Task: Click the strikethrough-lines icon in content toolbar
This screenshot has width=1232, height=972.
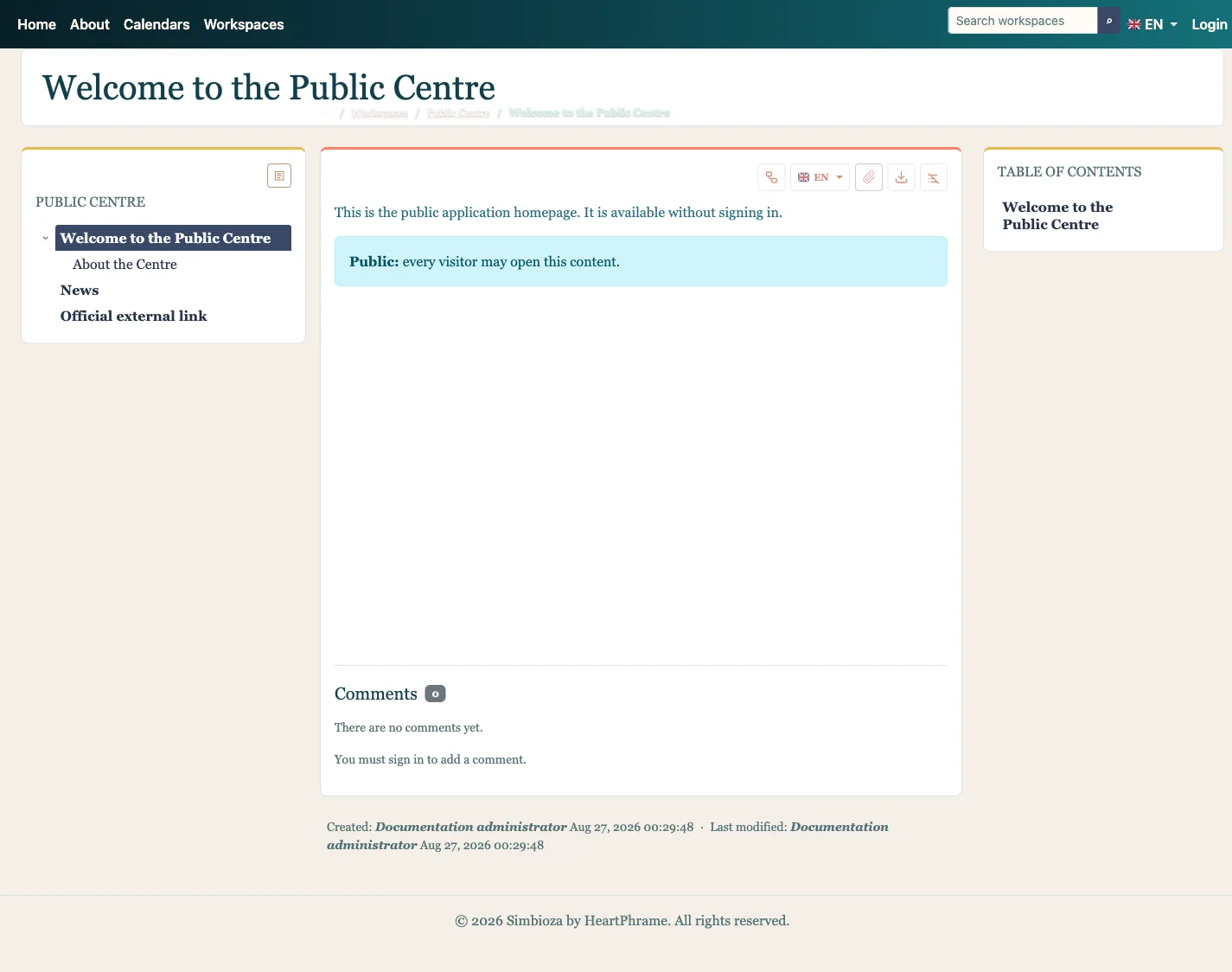Action: pos(934,177)
